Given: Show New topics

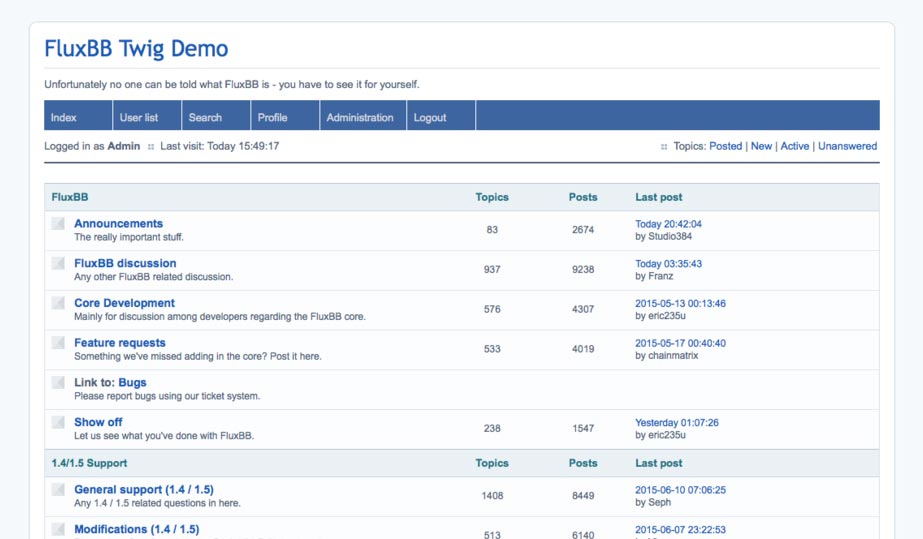Looking at the screenshot, I should [x=761, y=146].
